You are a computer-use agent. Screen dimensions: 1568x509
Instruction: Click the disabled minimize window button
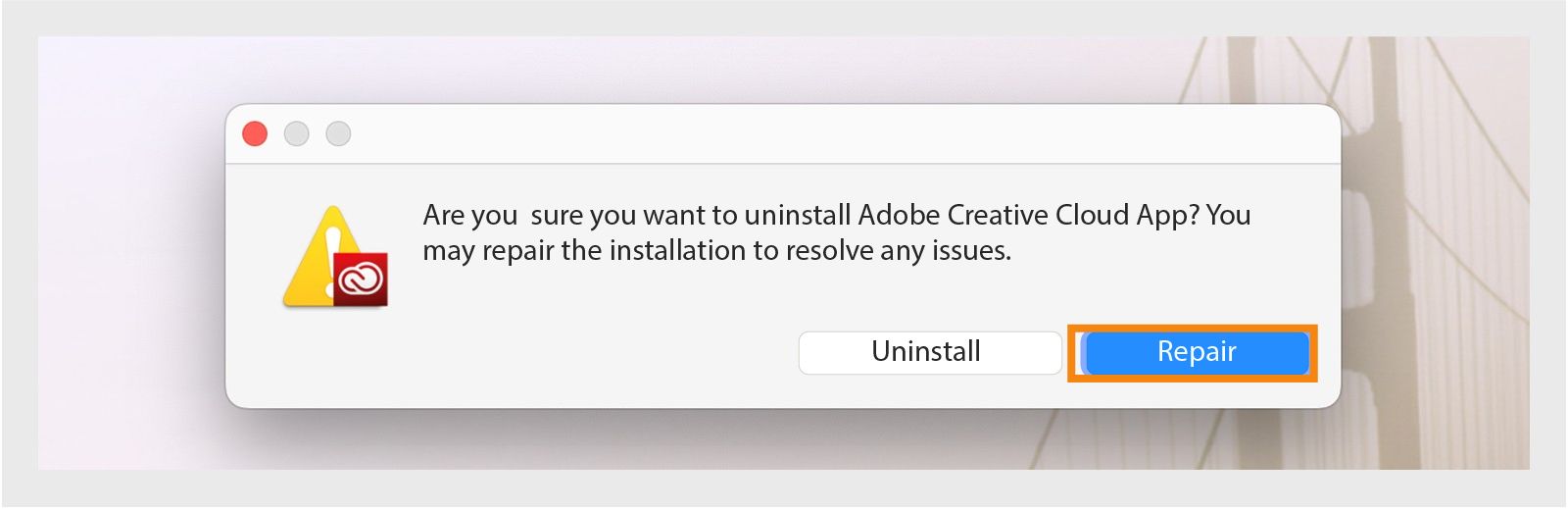[296, 133]
